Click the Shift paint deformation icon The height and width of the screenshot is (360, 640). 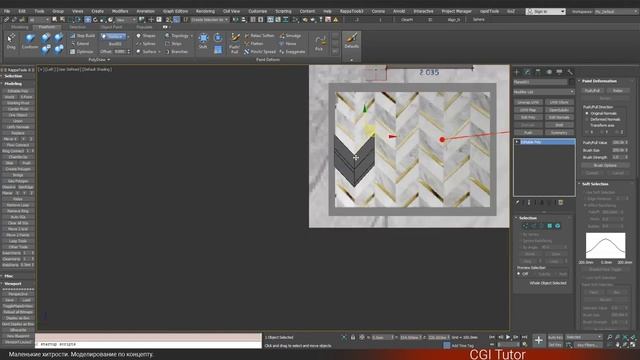(x=203, y=41)
